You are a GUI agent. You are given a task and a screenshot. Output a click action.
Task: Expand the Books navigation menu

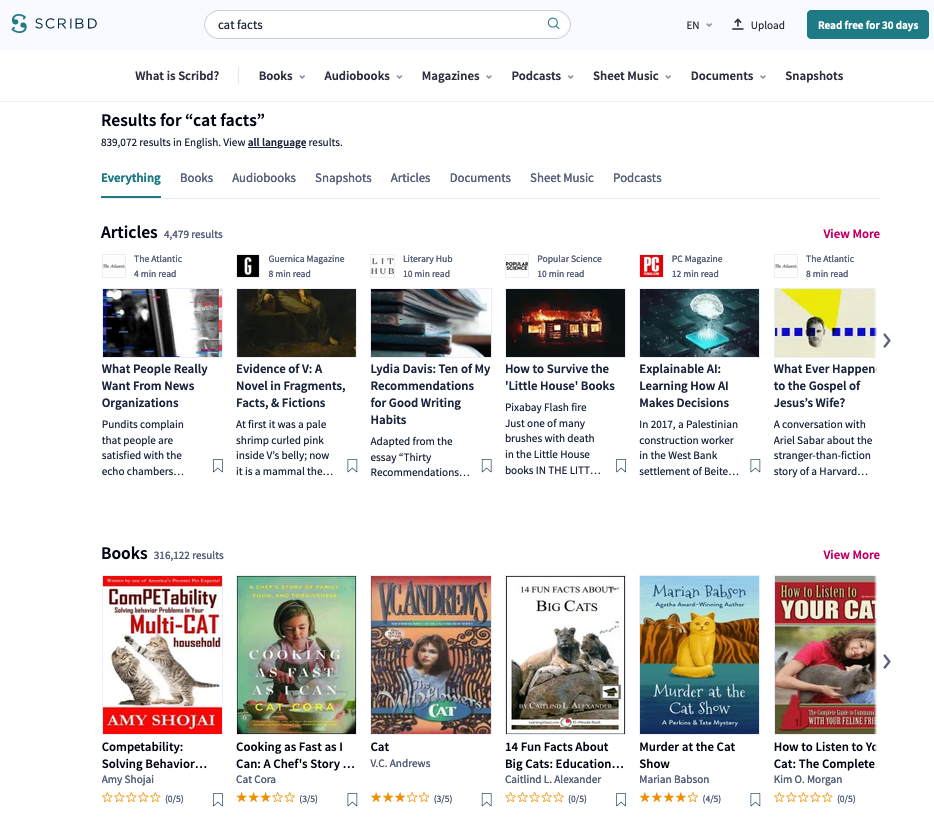tap(282, 76)
